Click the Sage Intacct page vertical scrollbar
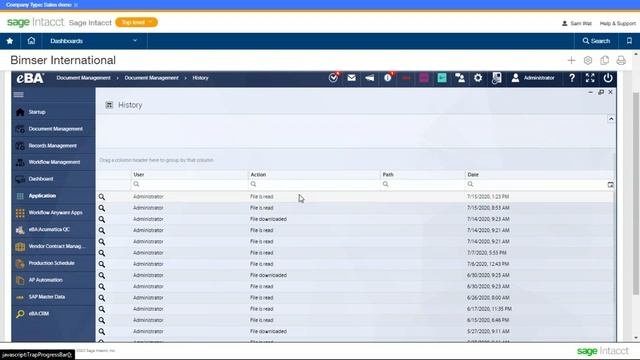 coord(636,193)
